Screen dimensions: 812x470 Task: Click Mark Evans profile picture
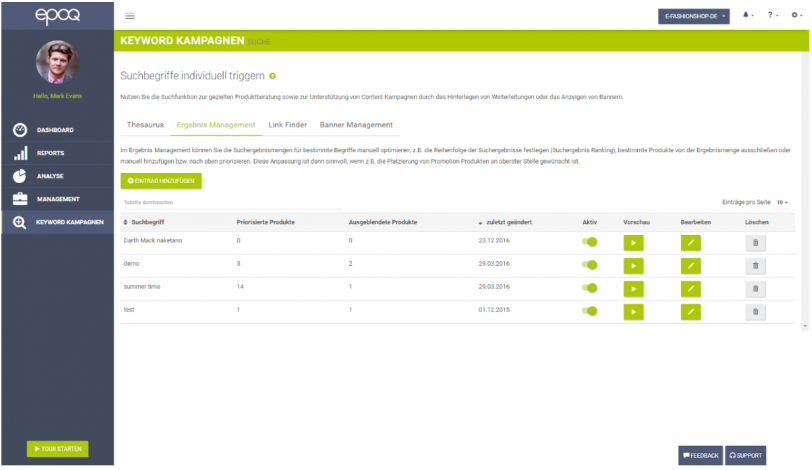tap(57, 62)
